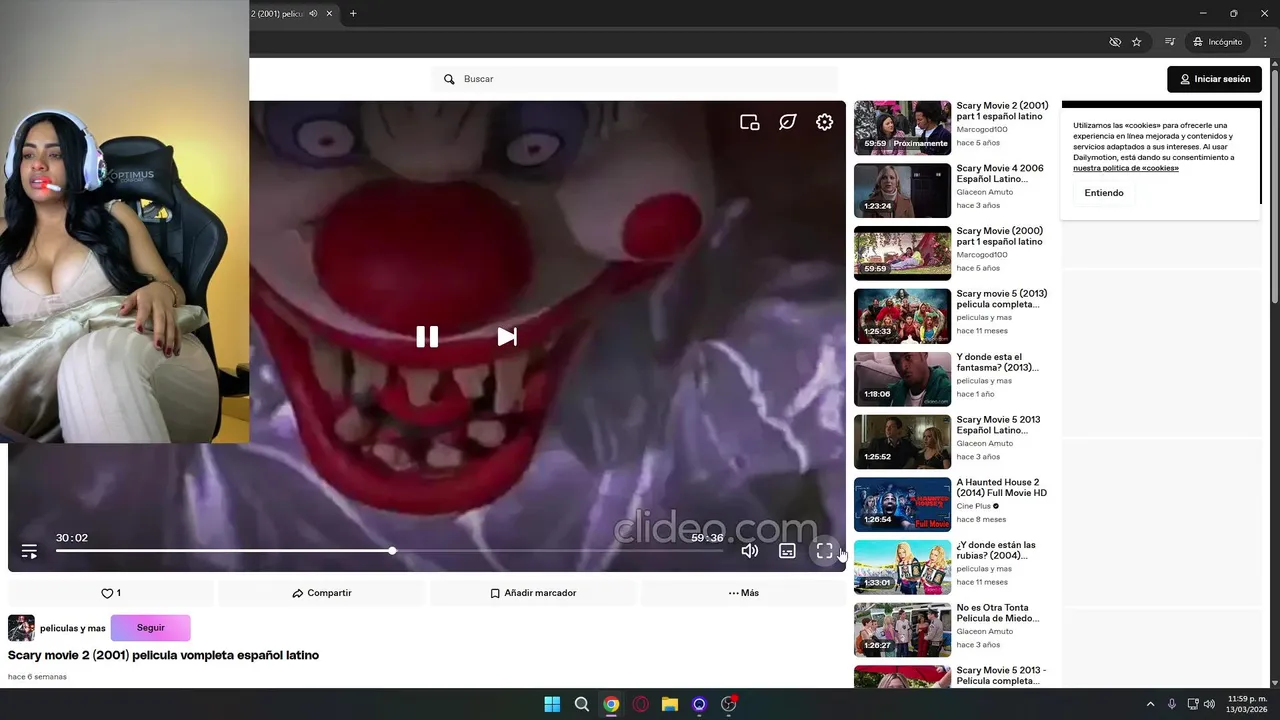Screen dimensions: 1280x720
Task: Open the Windows Start menu
Action: pos(552,704)
